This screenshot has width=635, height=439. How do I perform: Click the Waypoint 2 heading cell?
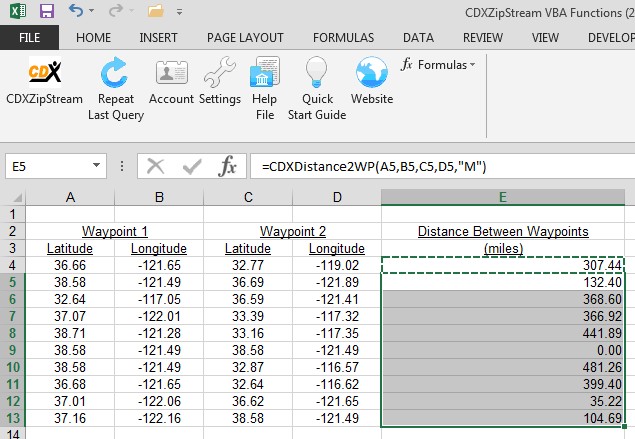pyautogui.click(x=292, y=231)
